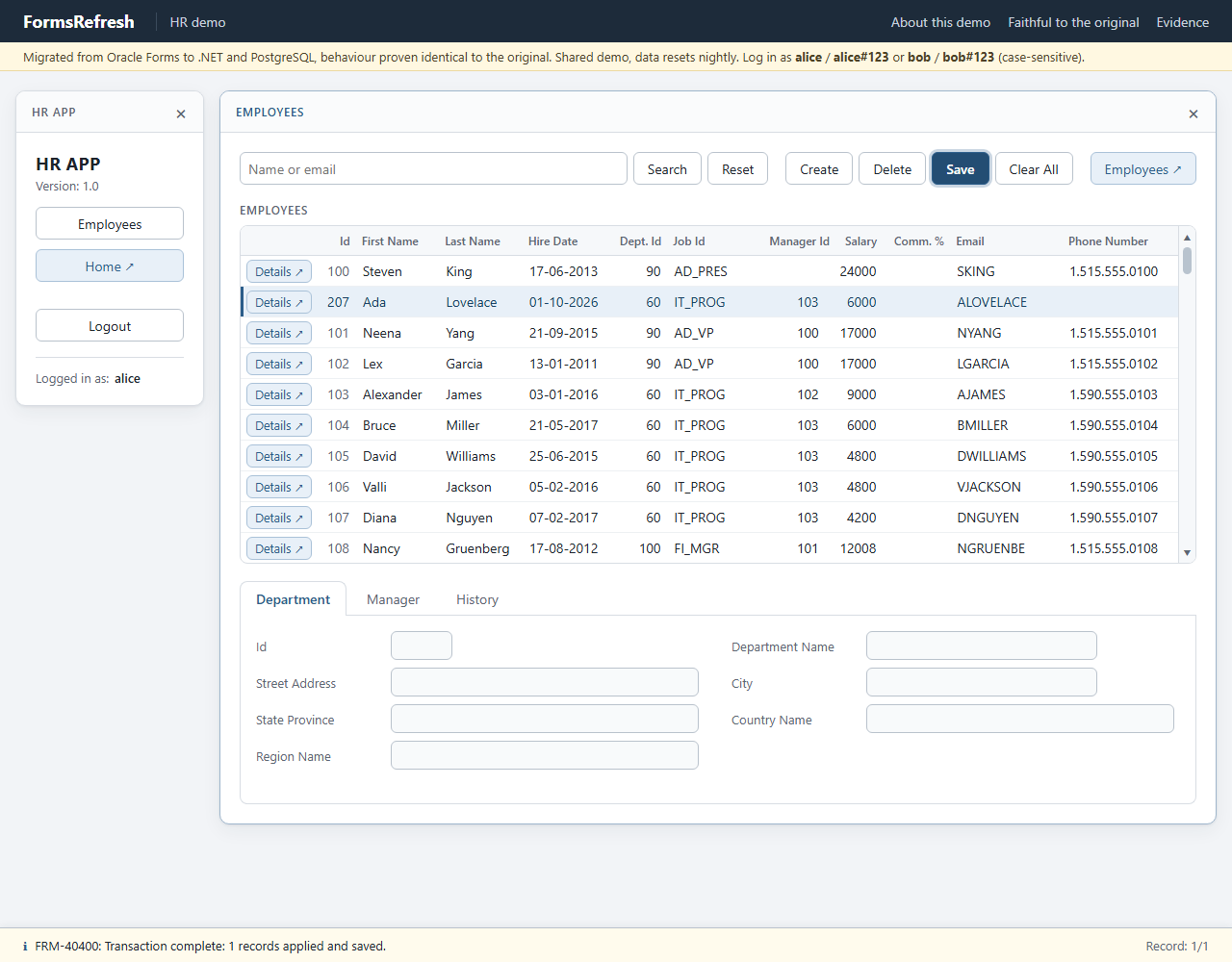Open Details for Ada Lovelace
This screenshot has width=1232, height=962.
click(279, 303)
